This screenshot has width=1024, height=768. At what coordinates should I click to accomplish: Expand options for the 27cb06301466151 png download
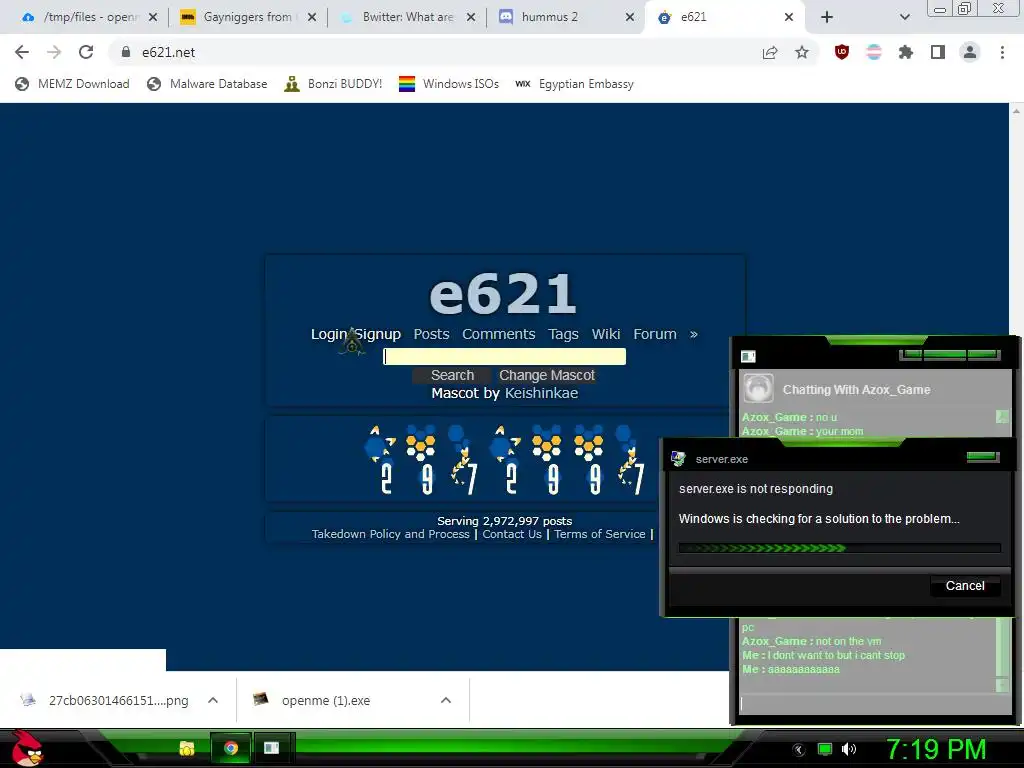pos(213,700)
